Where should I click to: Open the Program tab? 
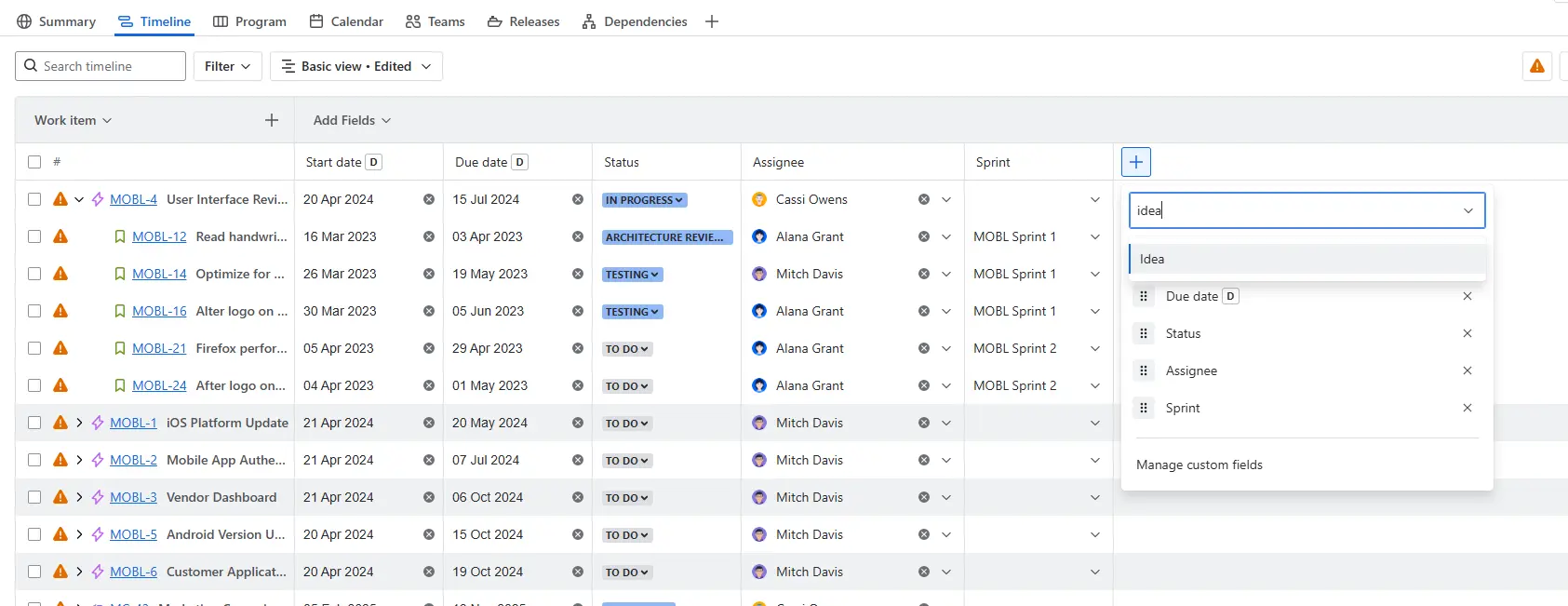pos(249,21)
